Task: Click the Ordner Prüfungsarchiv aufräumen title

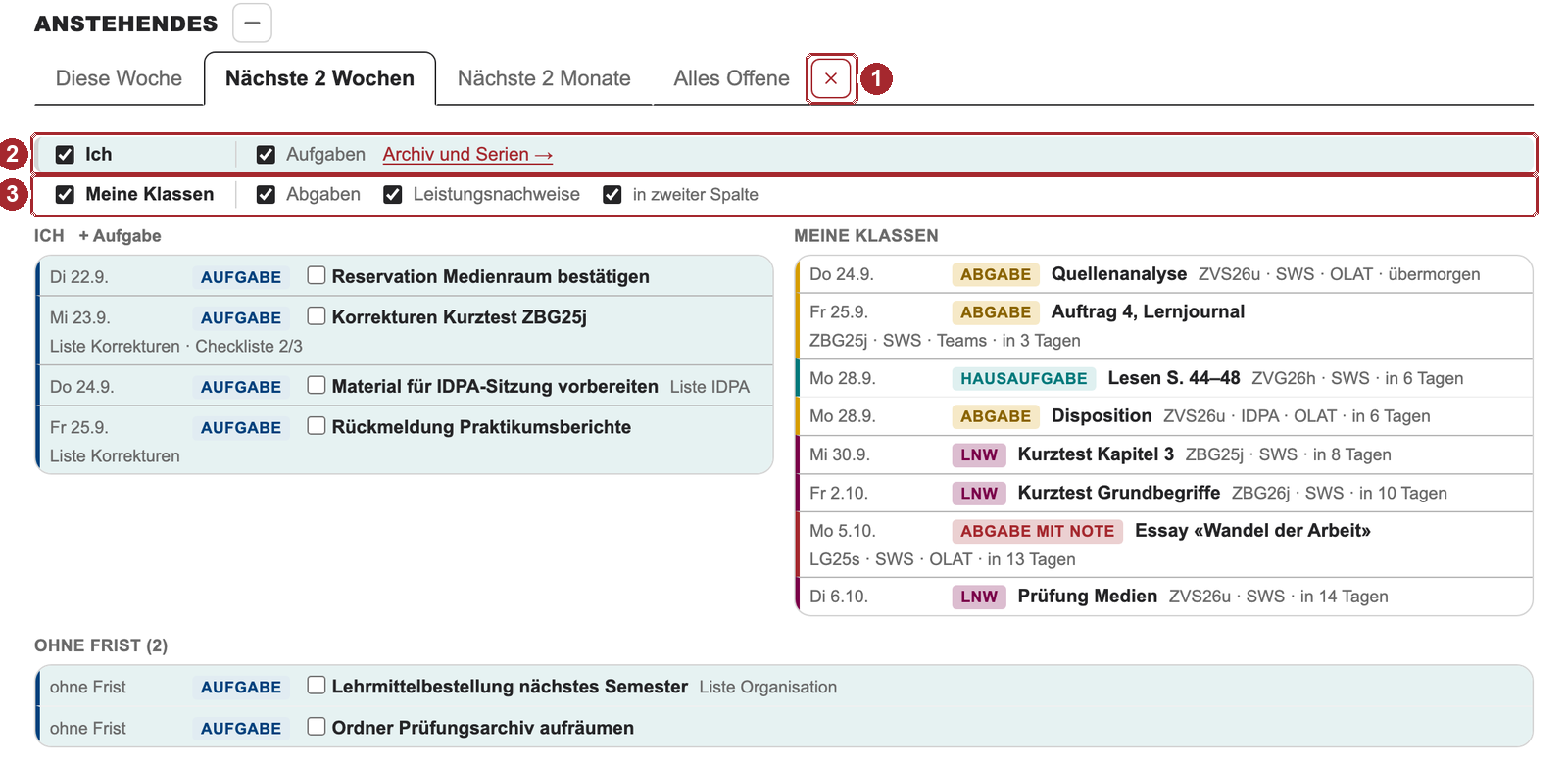Action: (482, 728)
